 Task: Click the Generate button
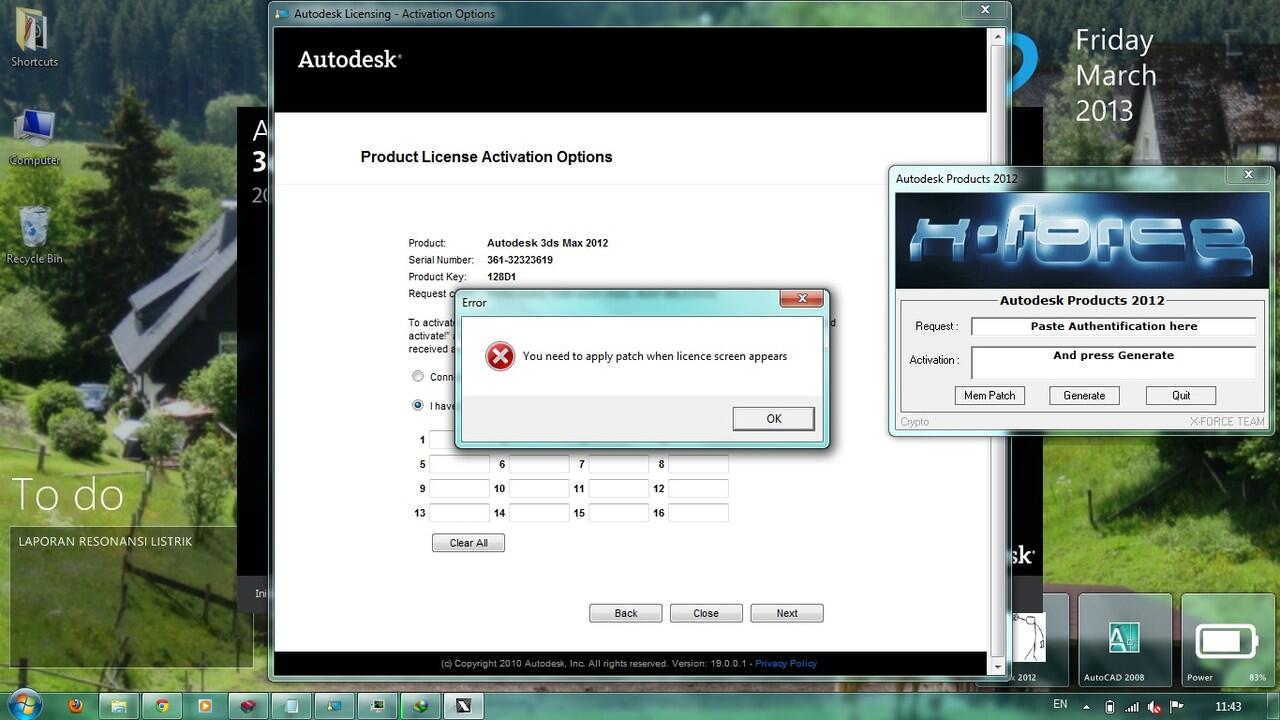point(1084,396)
